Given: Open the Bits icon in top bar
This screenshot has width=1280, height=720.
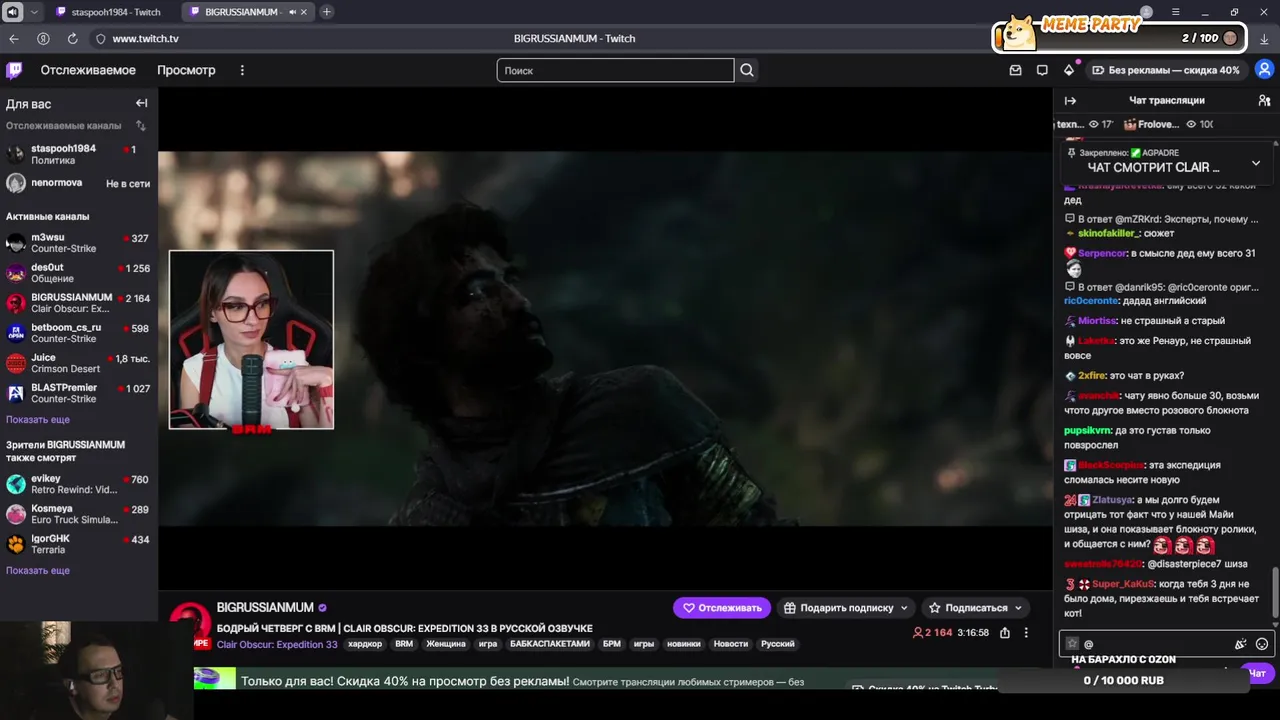Looking at the screenshot, I should click(1069, 70).
